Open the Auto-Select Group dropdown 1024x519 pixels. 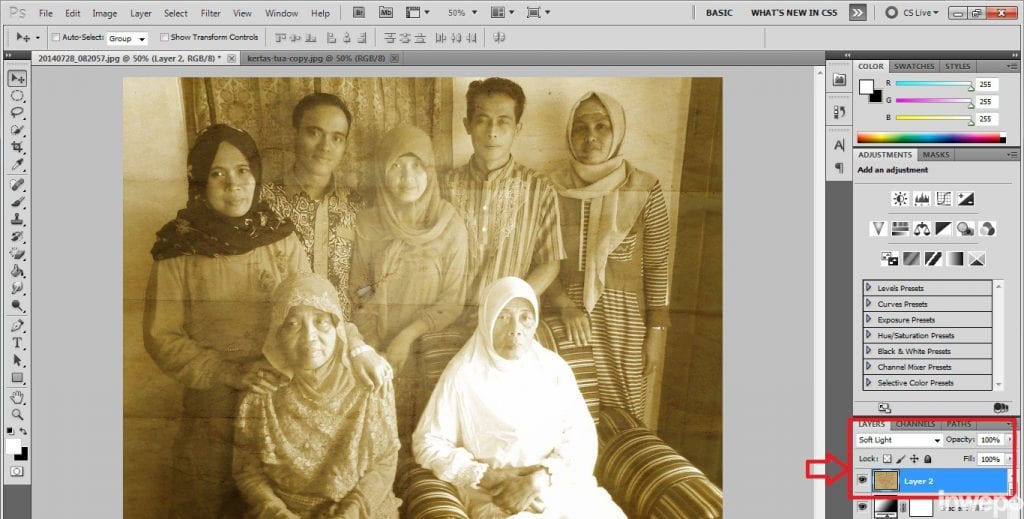coord(127,38)
